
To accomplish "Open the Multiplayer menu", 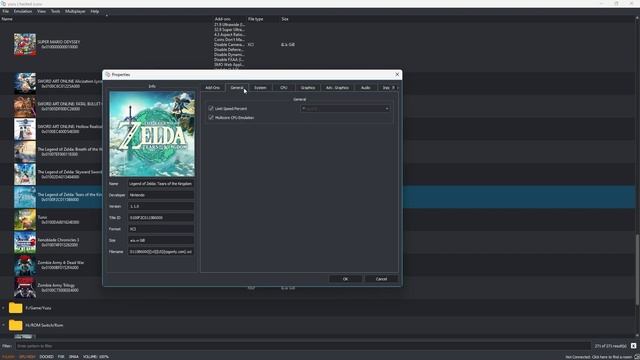I will (x=76, y=11).
